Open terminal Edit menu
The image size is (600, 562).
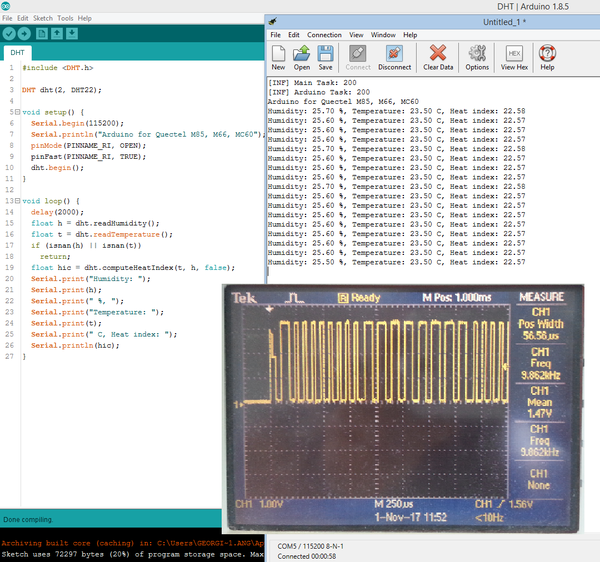[293, 35]
